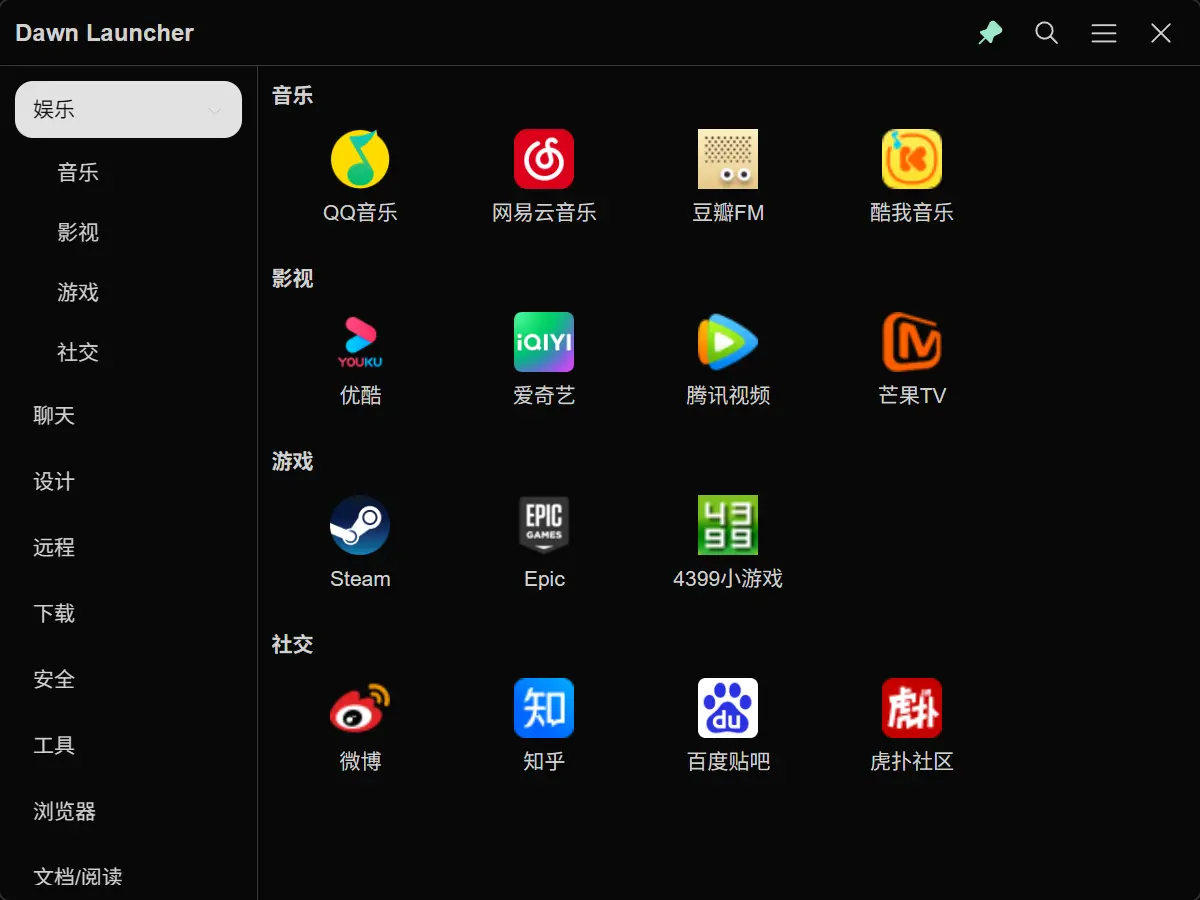Open the 百度贴吧 icon
Viewport: 1200px width, 900px height.
click(x=728, y=708)
